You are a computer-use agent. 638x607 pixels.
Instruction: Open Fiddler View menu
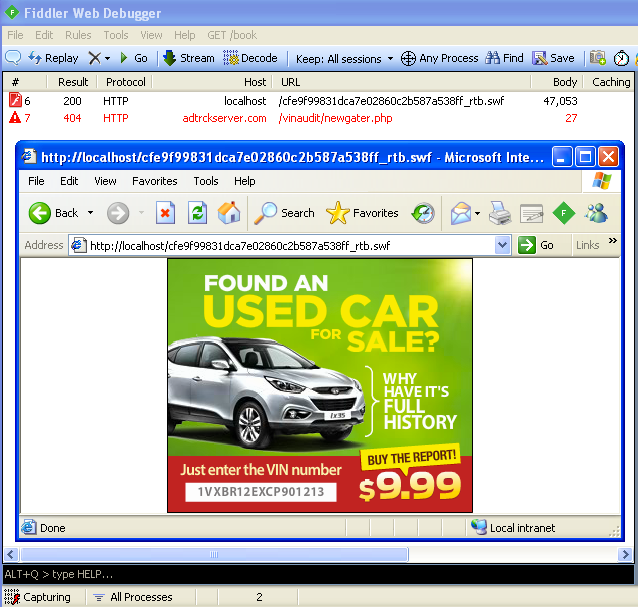tap(151, 35)
